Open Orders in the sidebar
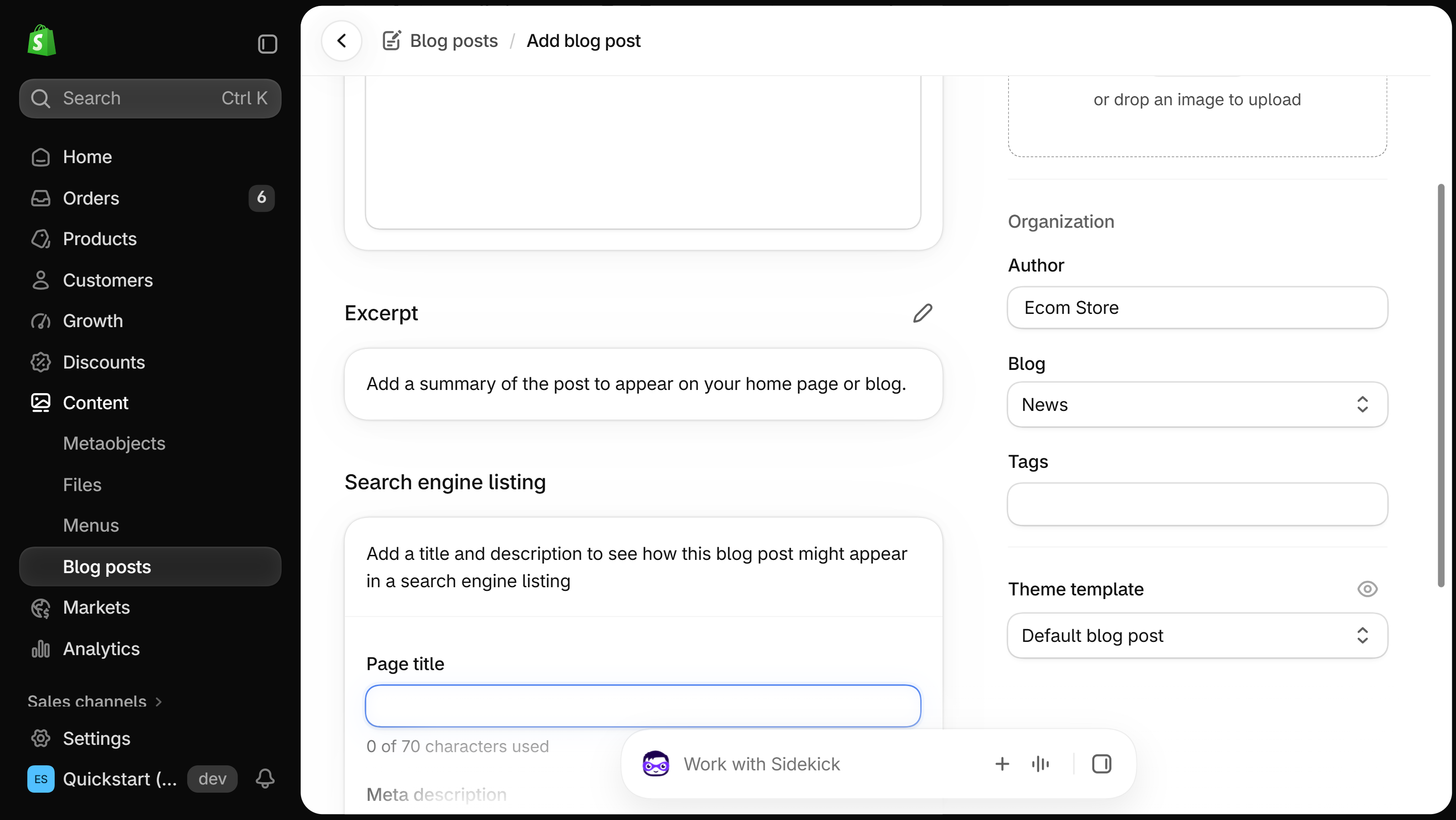Screen dimensions: 1456x820 pos(150,198)
